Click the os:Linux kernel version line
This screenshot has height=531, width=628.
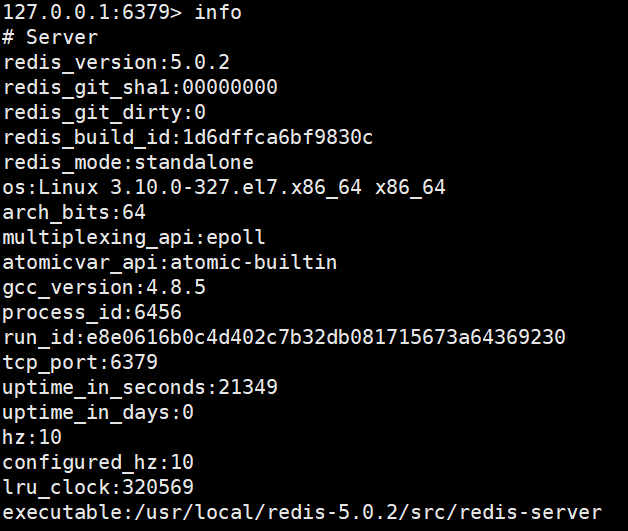point(224,187)
